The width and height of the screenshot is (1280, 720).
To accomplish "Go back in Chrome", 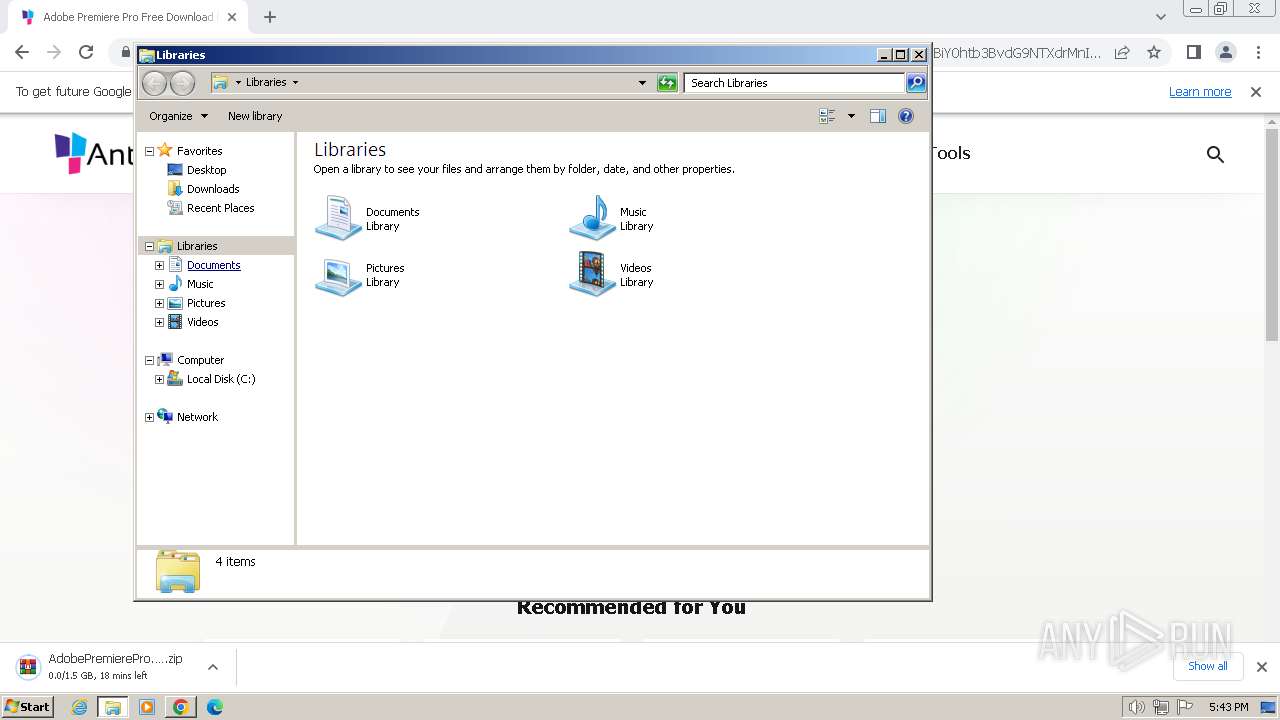I will [x=22, y=52].
